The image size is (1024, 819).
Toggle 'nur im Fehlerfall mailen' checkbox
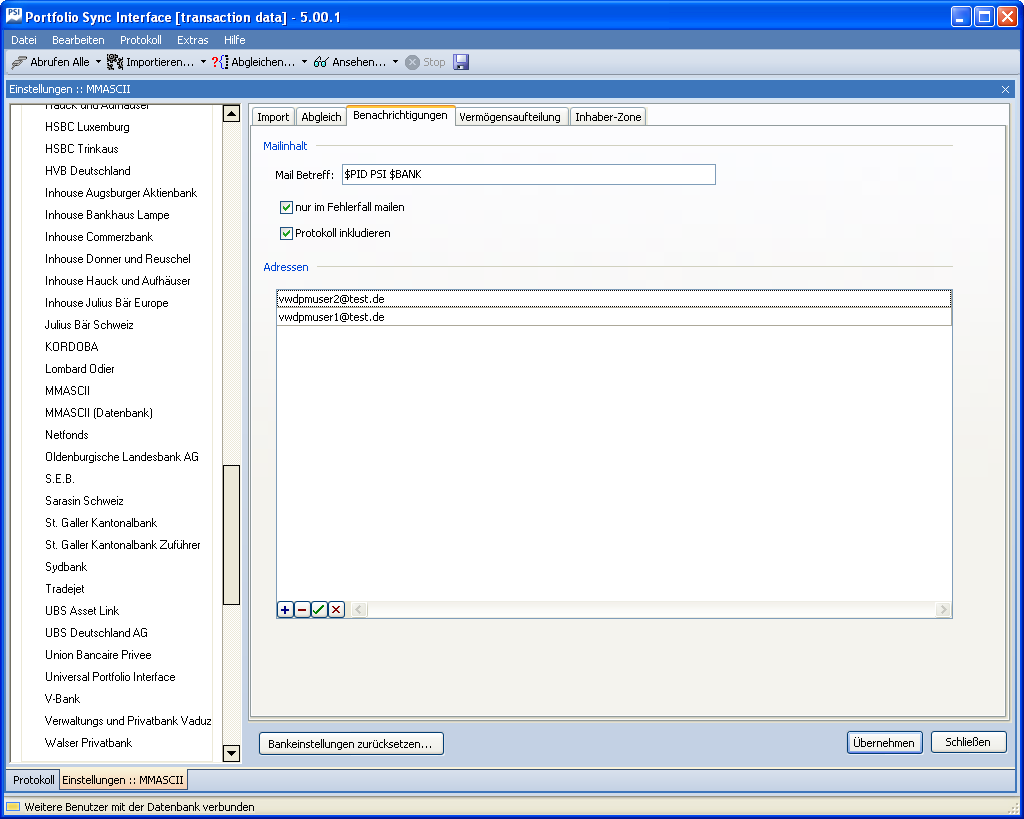tap(287, 208)
